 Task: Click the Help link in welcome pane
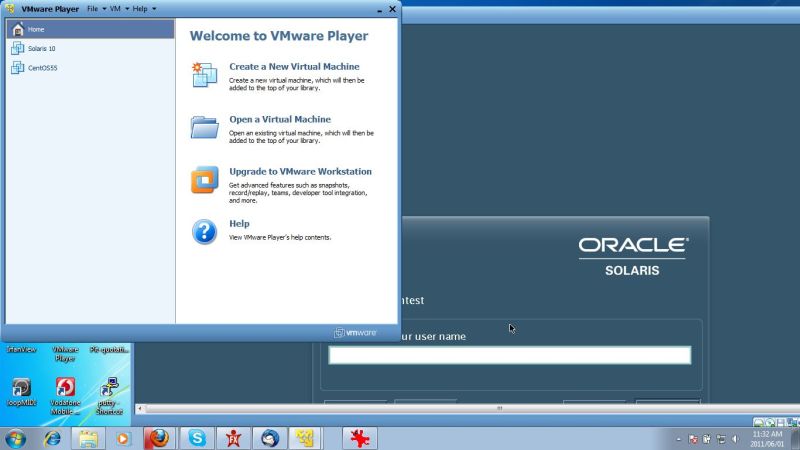(239, 223)
